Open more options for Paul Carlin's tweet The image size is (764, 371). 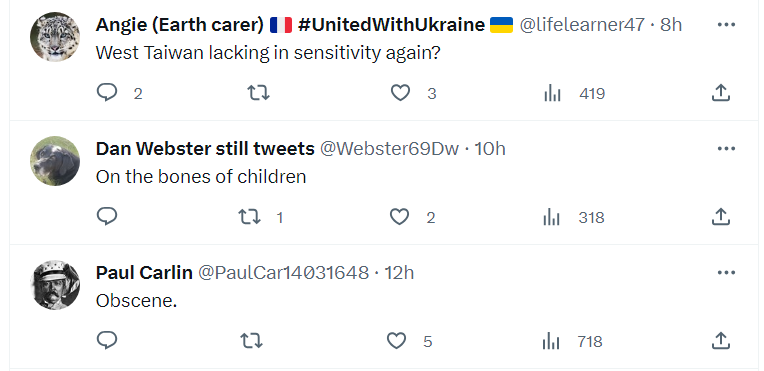726,272
